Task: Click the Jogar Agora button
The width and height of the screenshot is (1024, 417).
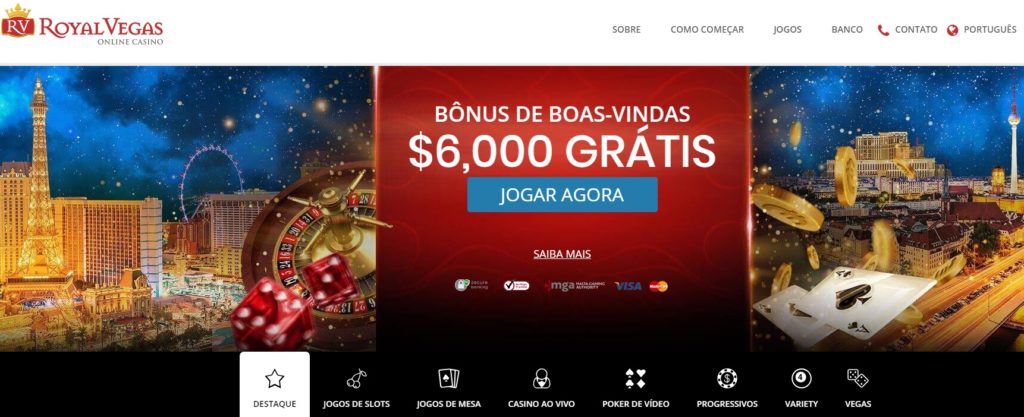Action: (562, 194)
